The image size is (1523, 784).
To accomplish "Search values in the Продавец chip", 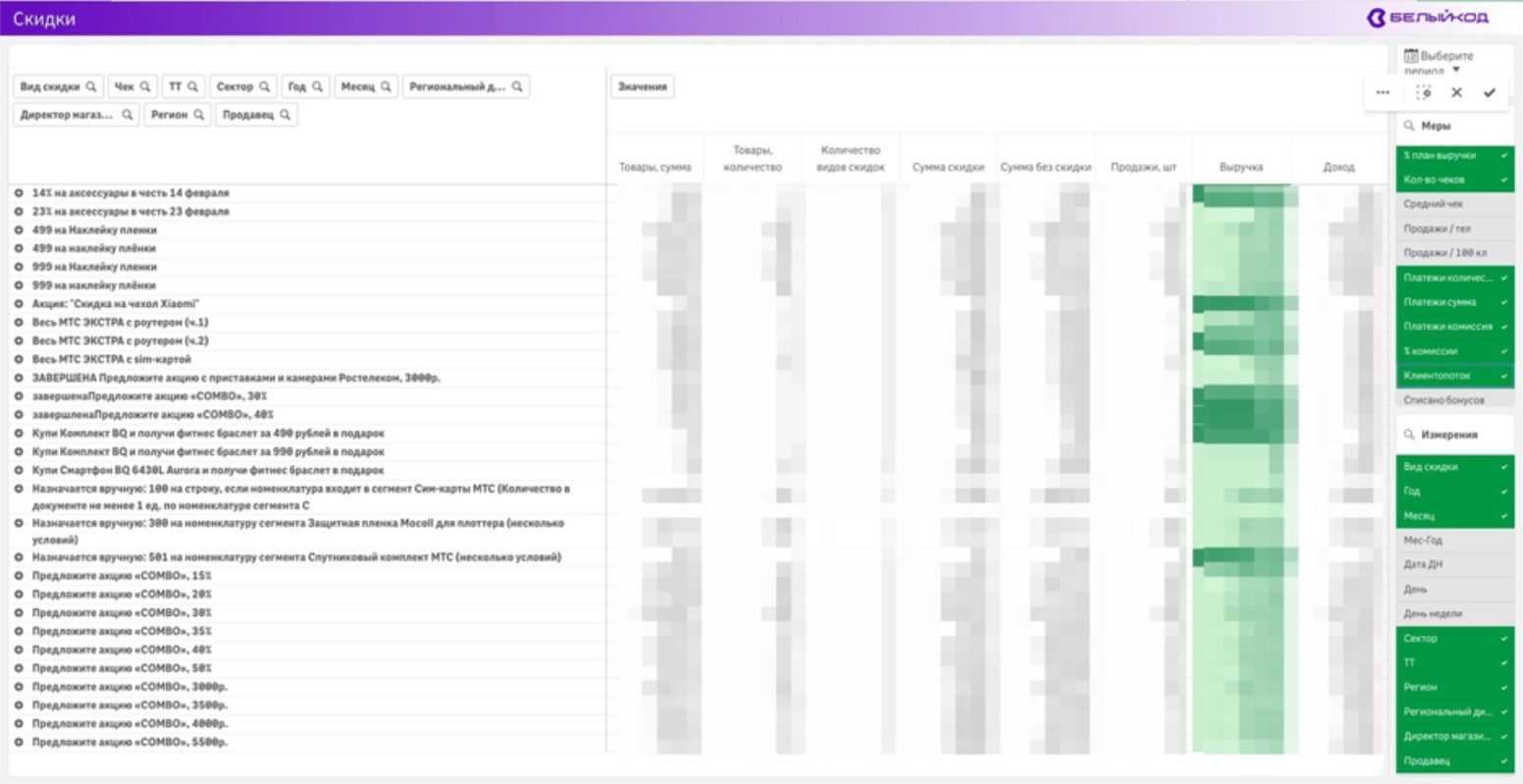I will click(x=285, y=115).
